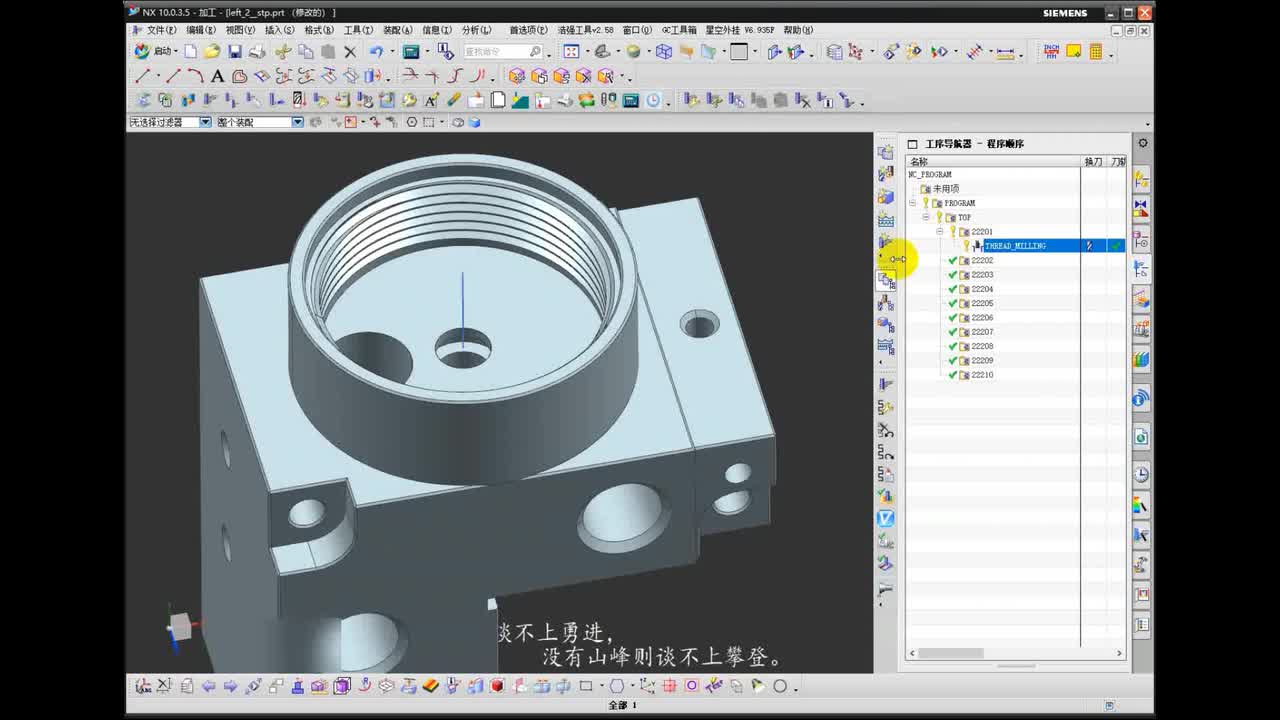The width and height of the screenshot is (1280, 720).
Task: Select the 未用项 unused items node
Action: (x=946, y=188)
